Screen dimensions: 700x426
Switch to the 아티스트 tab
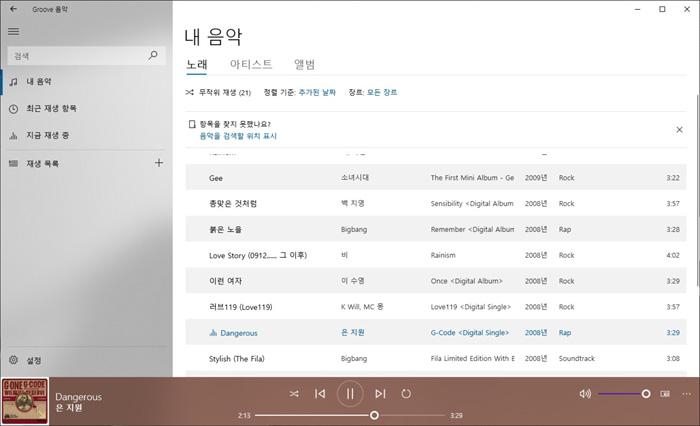pos(251,64)
